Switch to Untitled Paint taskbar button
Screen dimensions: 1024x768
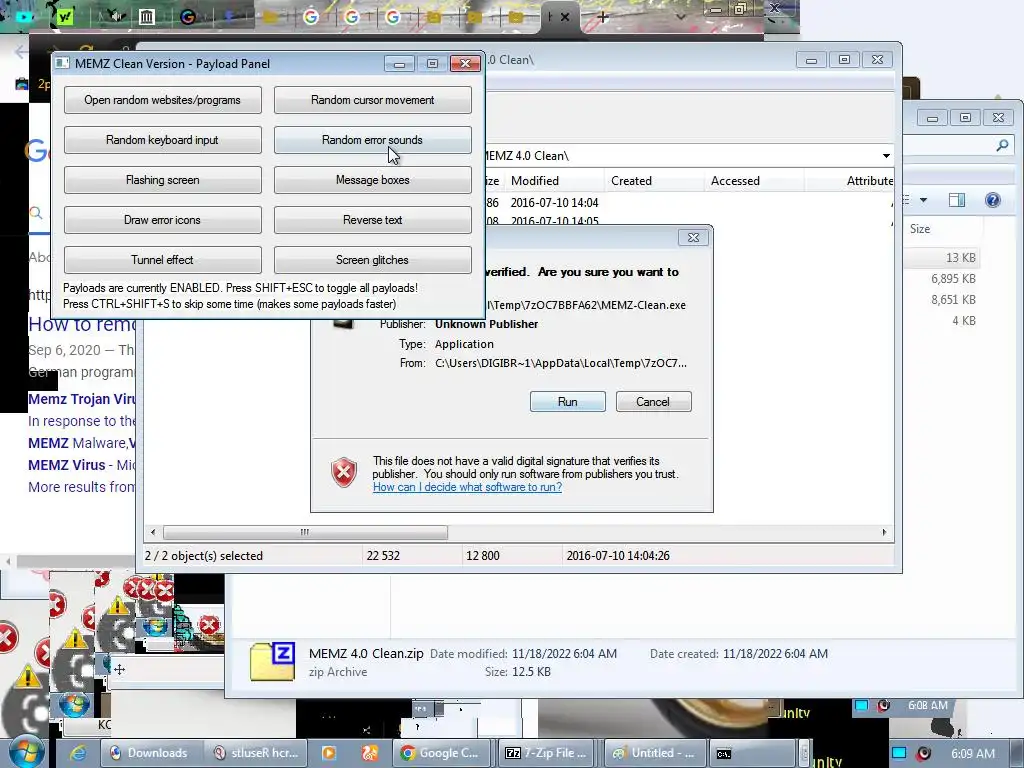(x=655, y=753)
